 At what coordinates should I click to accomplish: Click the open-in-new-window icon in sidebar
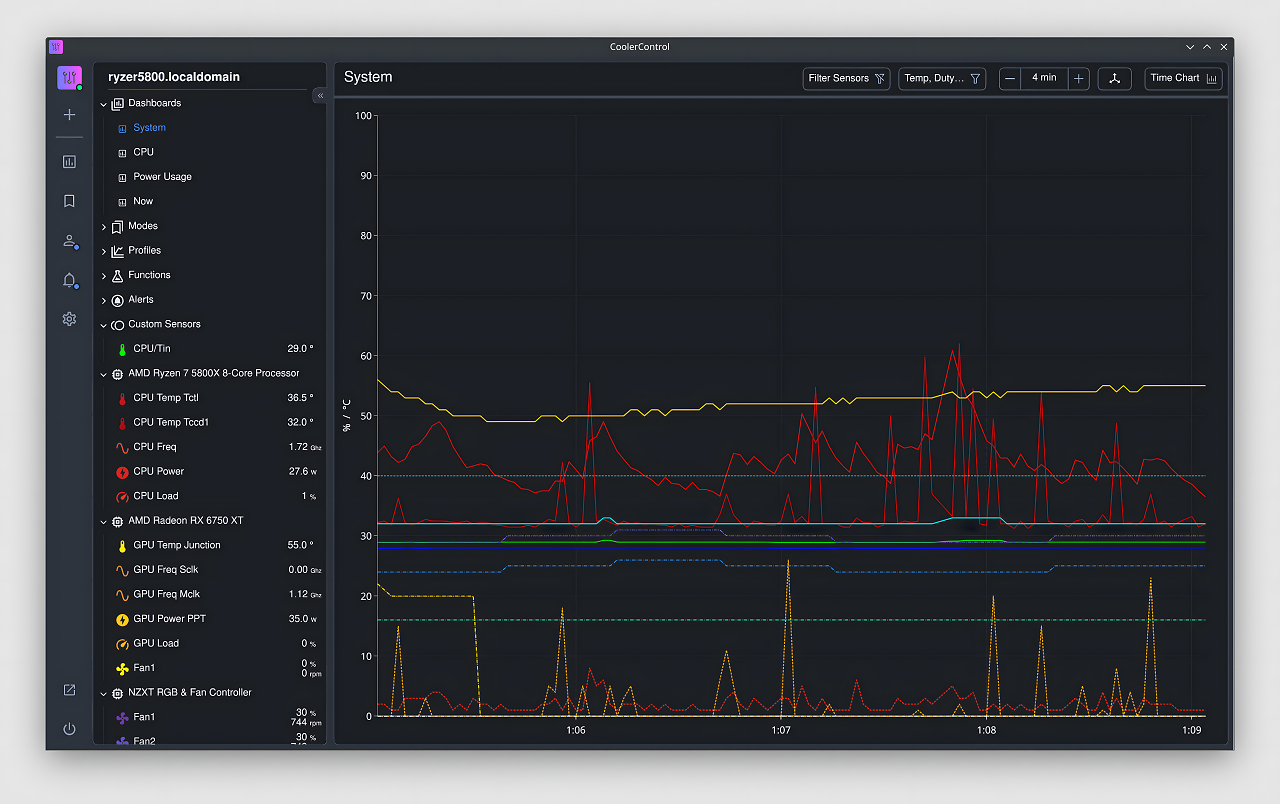pos(69,690)
